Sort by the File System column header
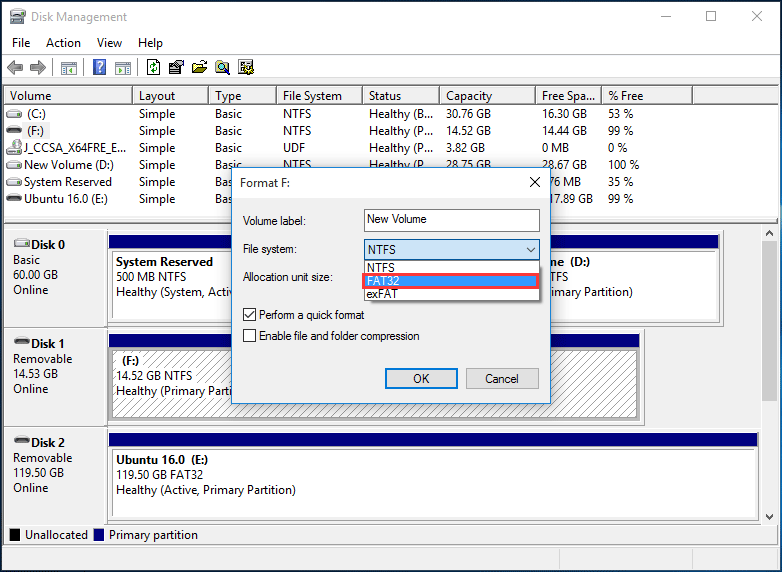Image resolution: width=782 pixels, height=572 pixels. [319, 95]
